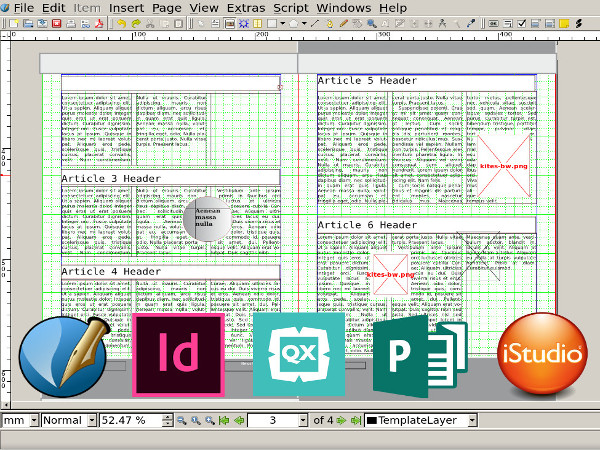Screen dimensions: 600x450
Task: Open the Insert menu
Action: coord(127,8)
